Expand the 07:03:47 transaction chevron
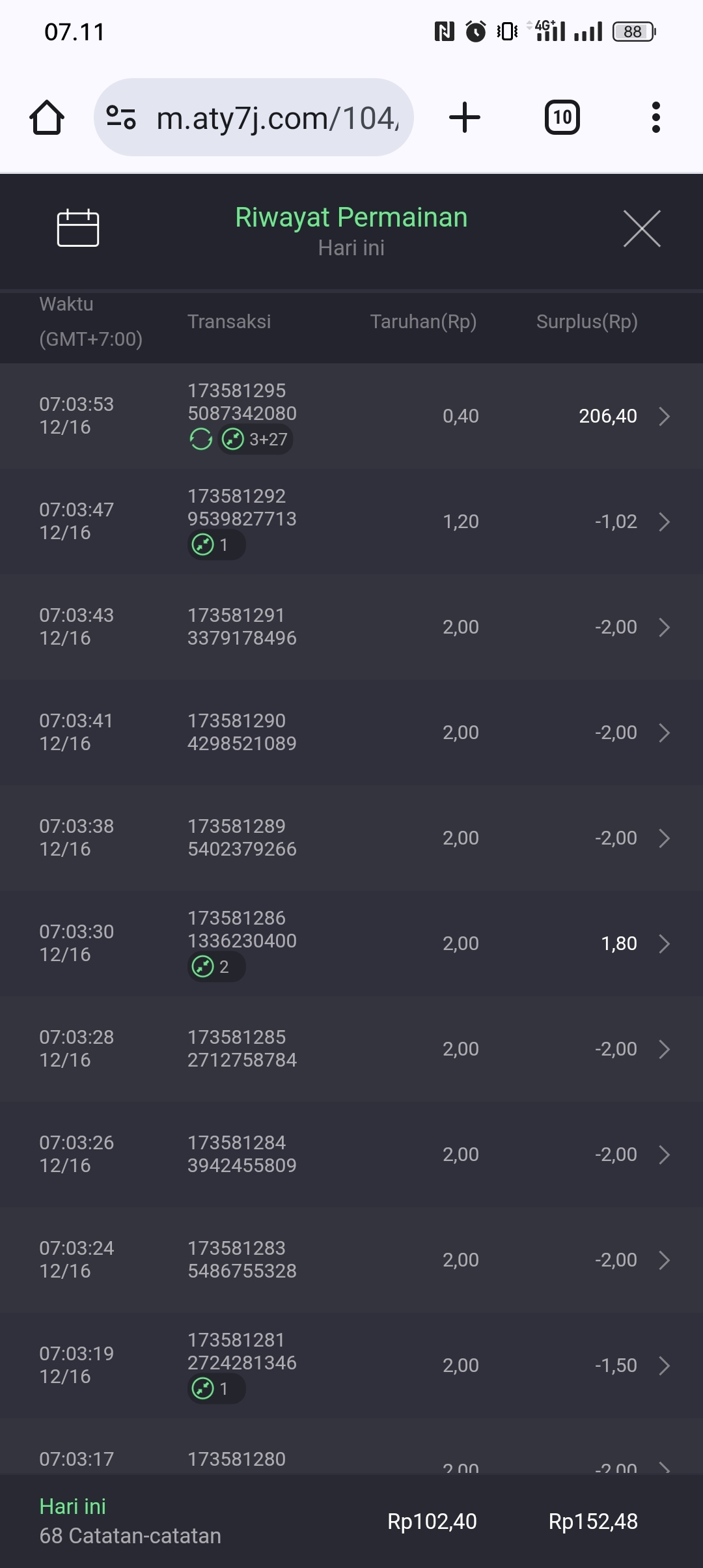 (x=664, y=522)
